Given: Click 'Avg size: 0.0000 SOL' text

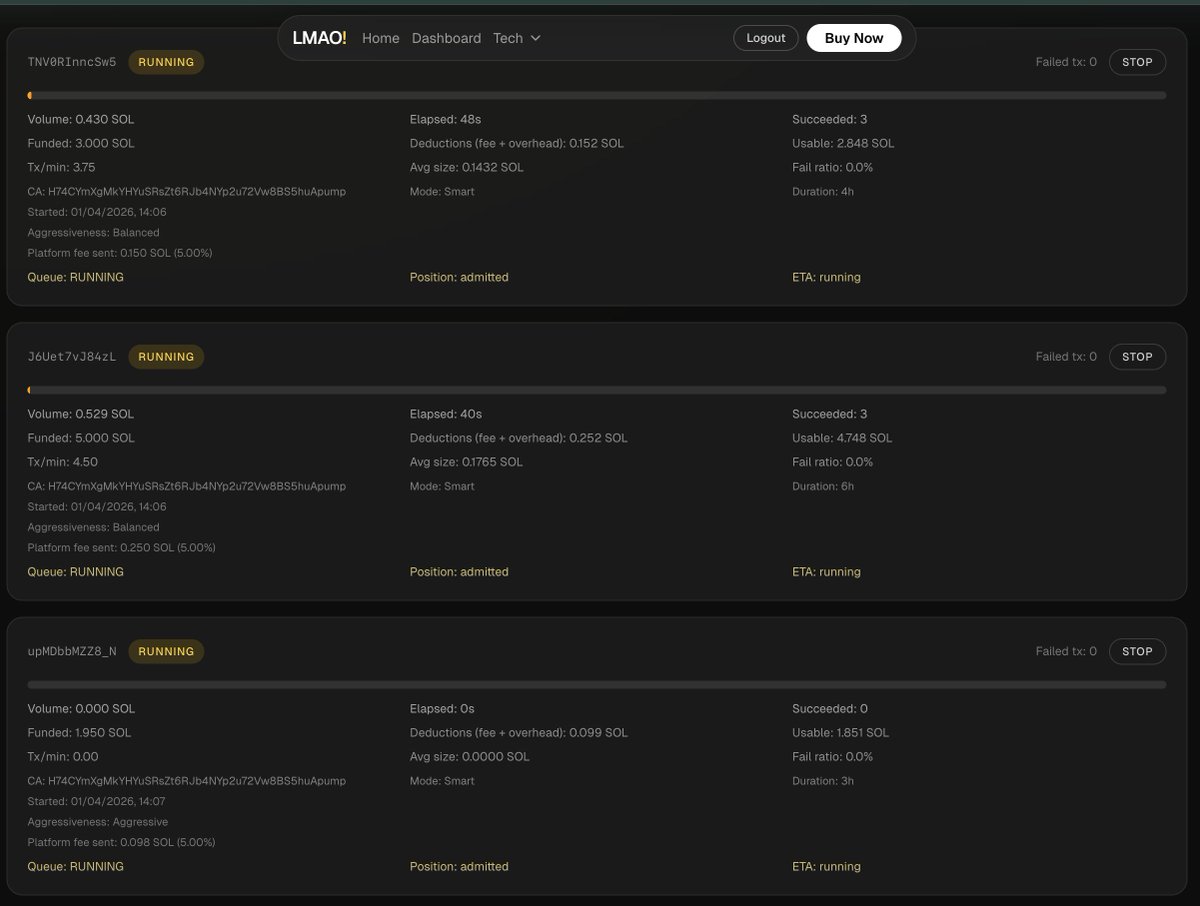Looking at the screenshot, I should pyautogui.click(x=470, y=757).
